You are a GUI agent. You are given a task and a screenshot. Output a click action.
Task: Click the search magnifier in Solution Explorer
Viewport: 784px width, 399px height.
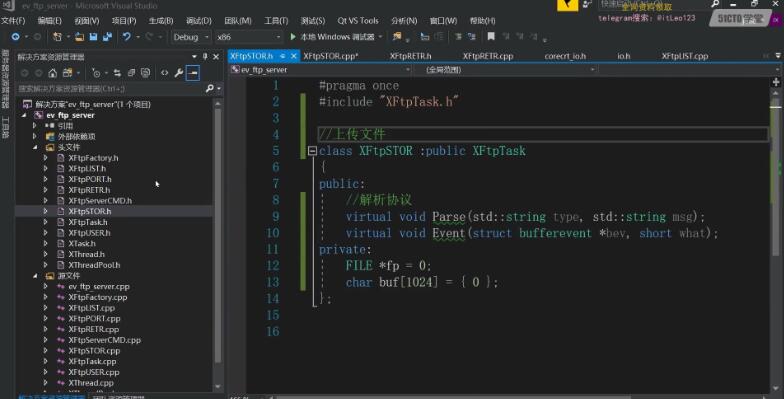[x=210, y=88]
